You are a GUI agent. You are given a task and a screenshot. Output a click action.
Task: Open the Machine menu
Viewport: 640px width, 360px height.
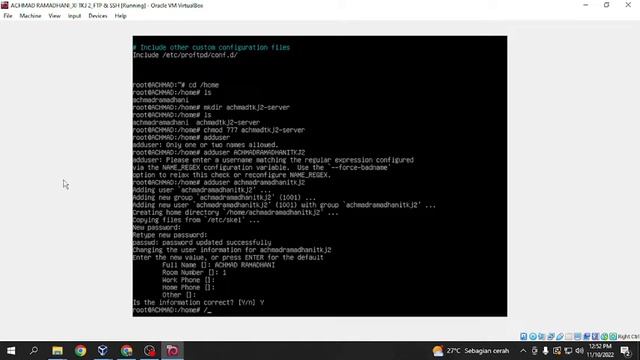(30, 16)
